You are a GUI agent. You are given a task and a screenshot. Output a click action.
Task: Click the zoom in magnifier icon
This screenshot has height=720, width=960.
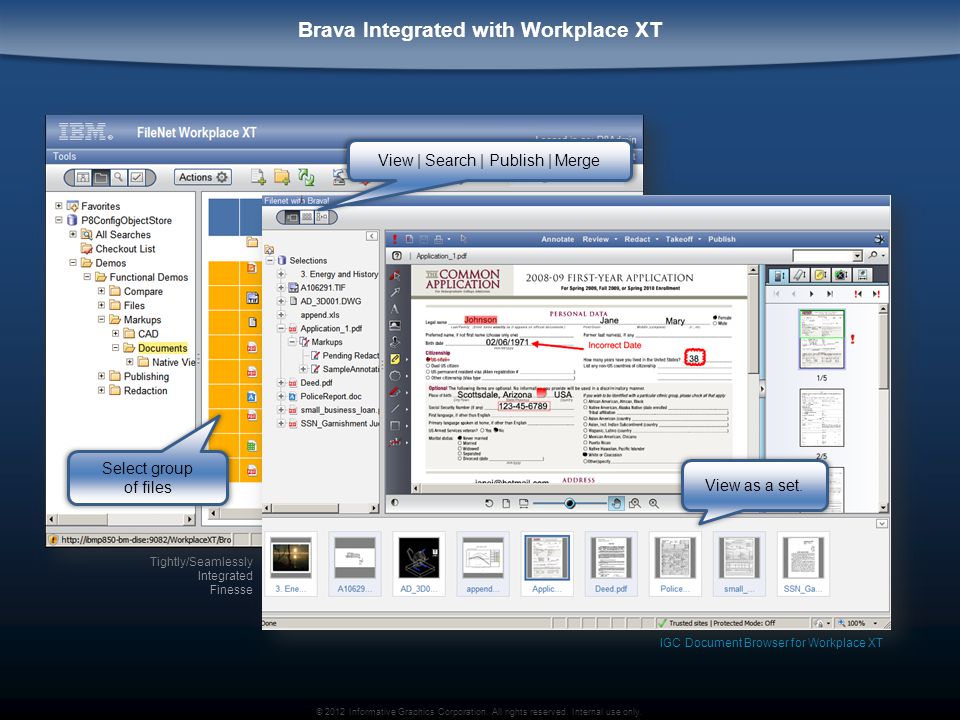tap(654, 503)
